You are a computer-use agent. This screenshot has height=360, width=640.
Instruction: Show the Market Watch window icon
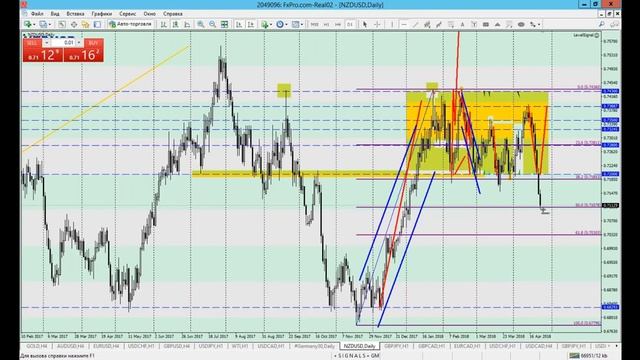click(62, 24)
